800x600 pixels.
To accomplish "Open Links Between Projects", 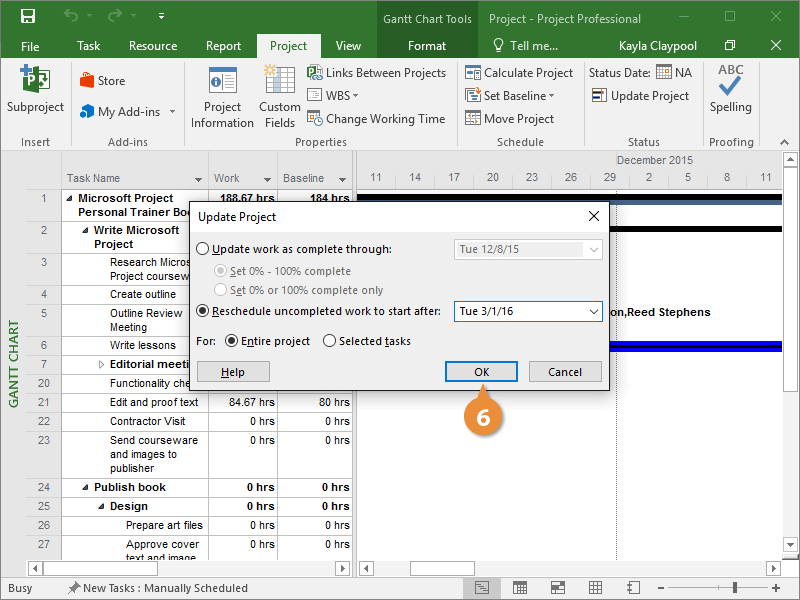I will pyautogui.click(x=376, y=73).
